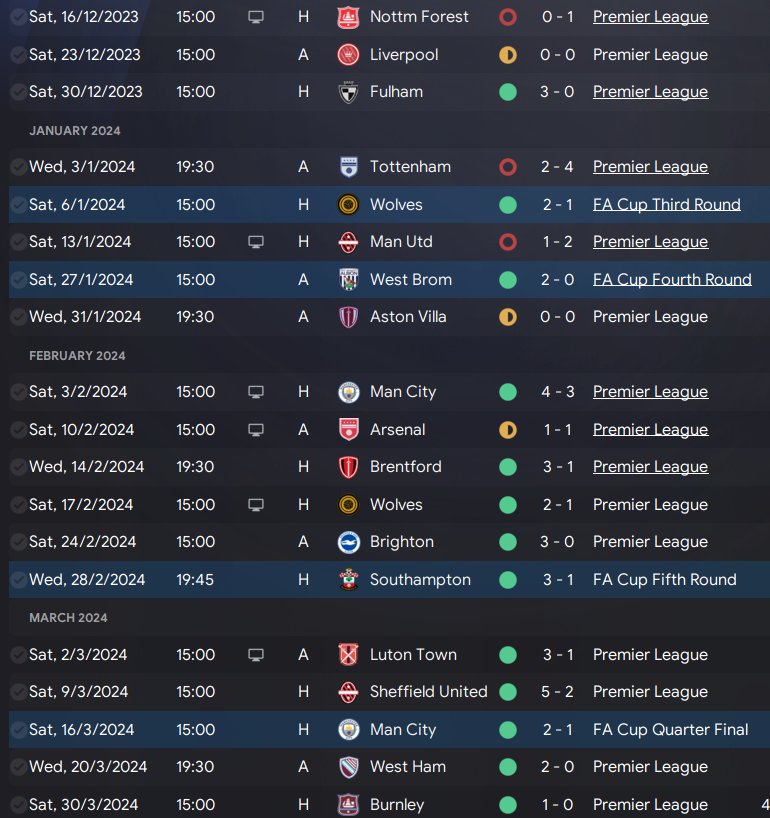
Task: Click the TV icon on Man Utd fixture
Action: pos(256,242)
